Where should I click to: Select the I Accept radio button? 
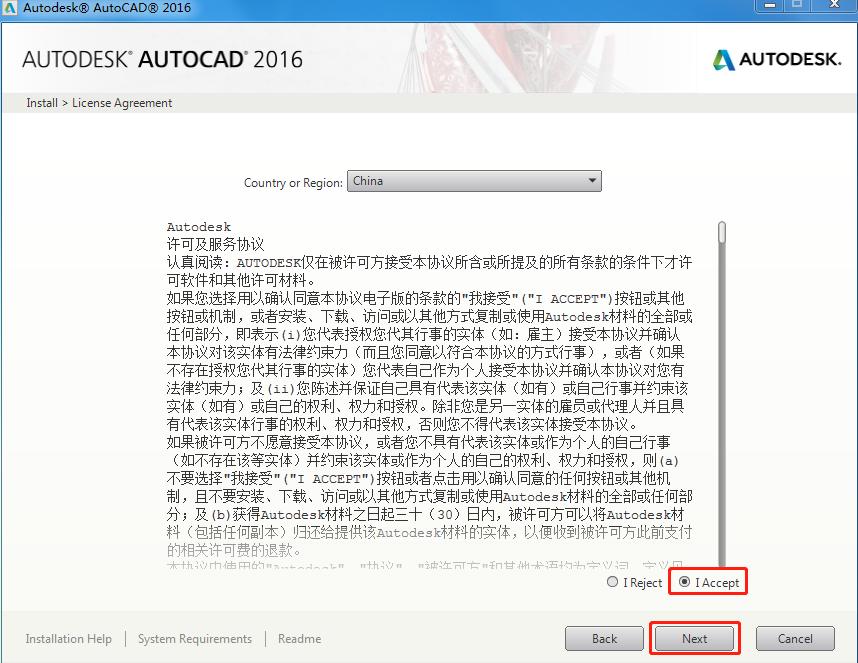683,581
